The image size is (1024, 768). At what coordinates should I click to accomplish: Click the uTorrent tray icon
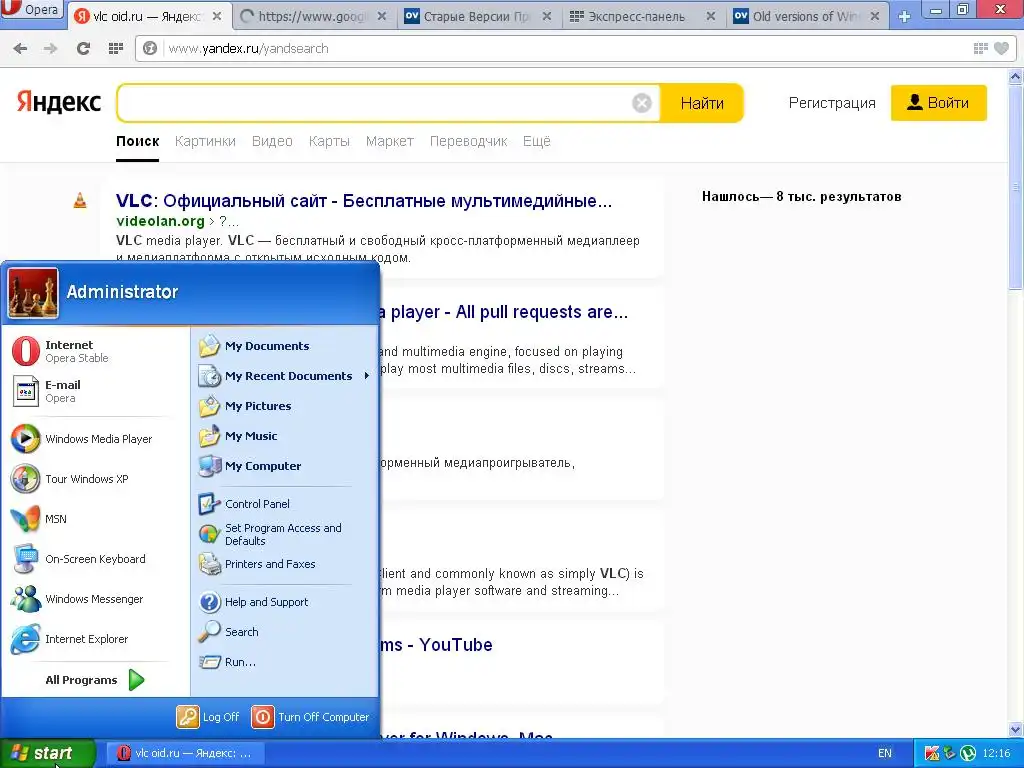(968, 753)
